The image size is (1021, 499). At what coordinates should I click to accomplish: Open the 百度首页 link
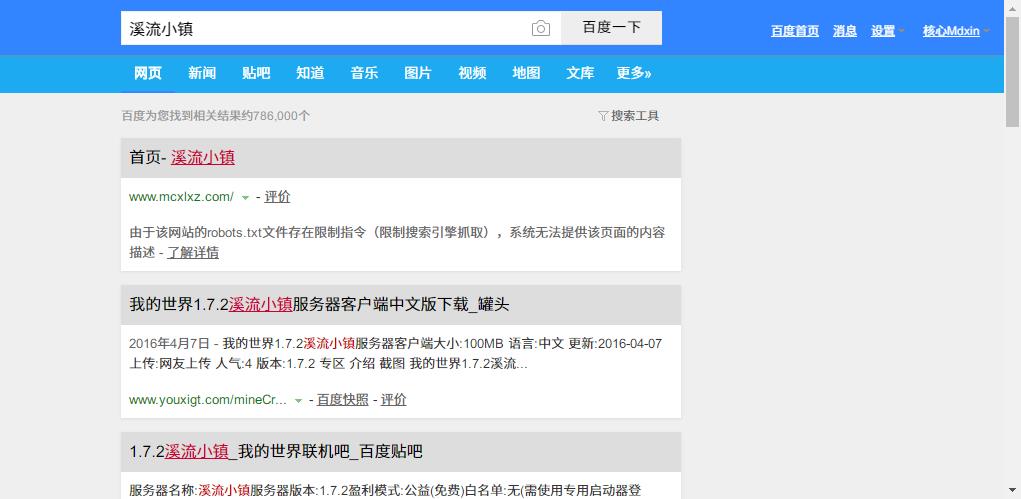coord(795,31)
